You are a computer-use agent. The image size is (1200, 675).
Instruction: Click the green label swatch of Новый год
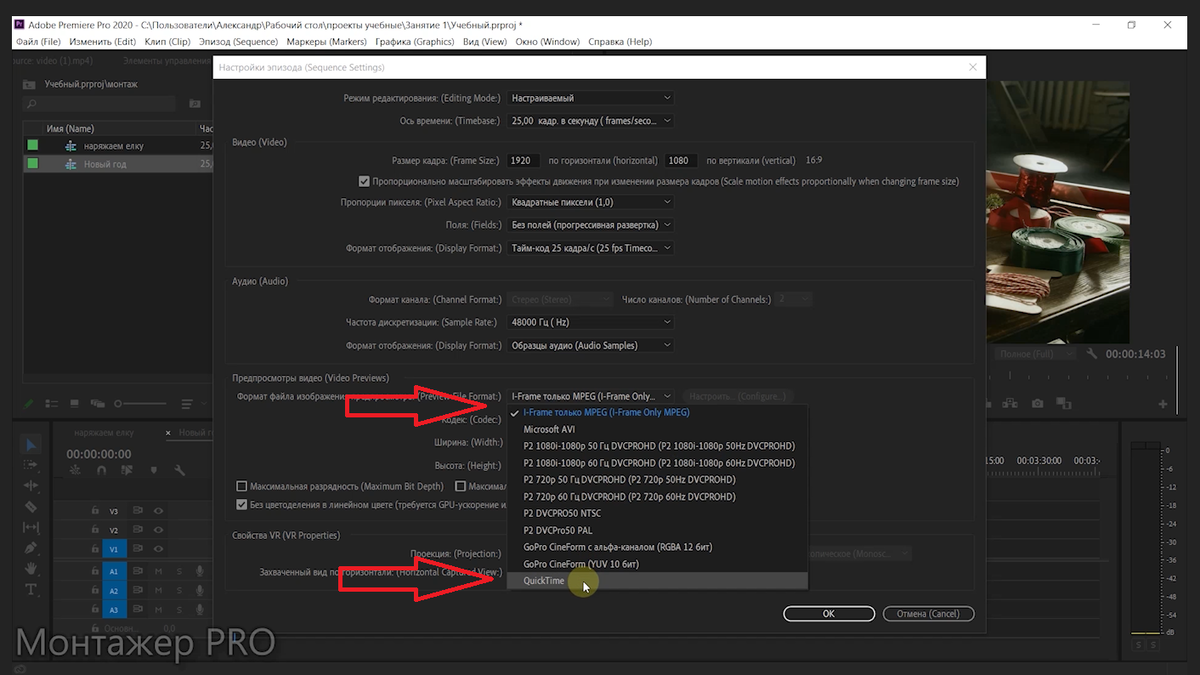(x=32, y=163)
